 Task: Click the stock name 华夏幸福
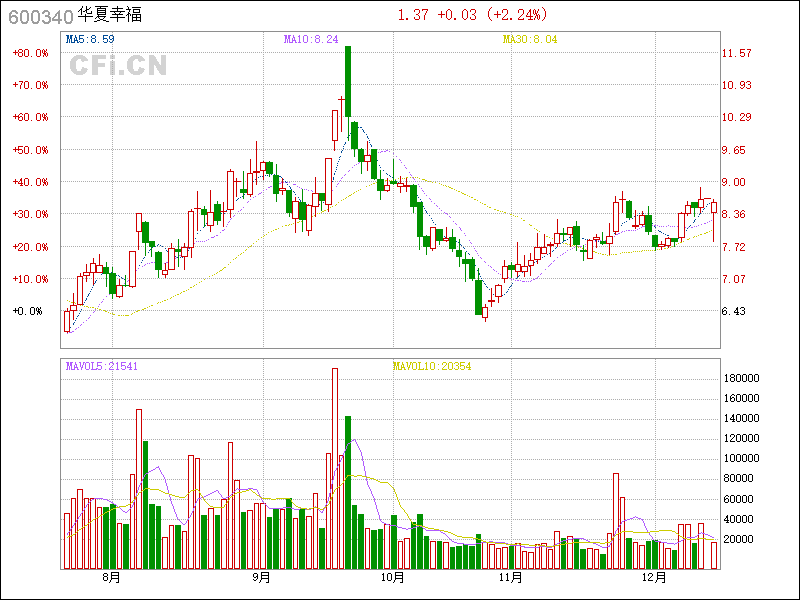111,16
